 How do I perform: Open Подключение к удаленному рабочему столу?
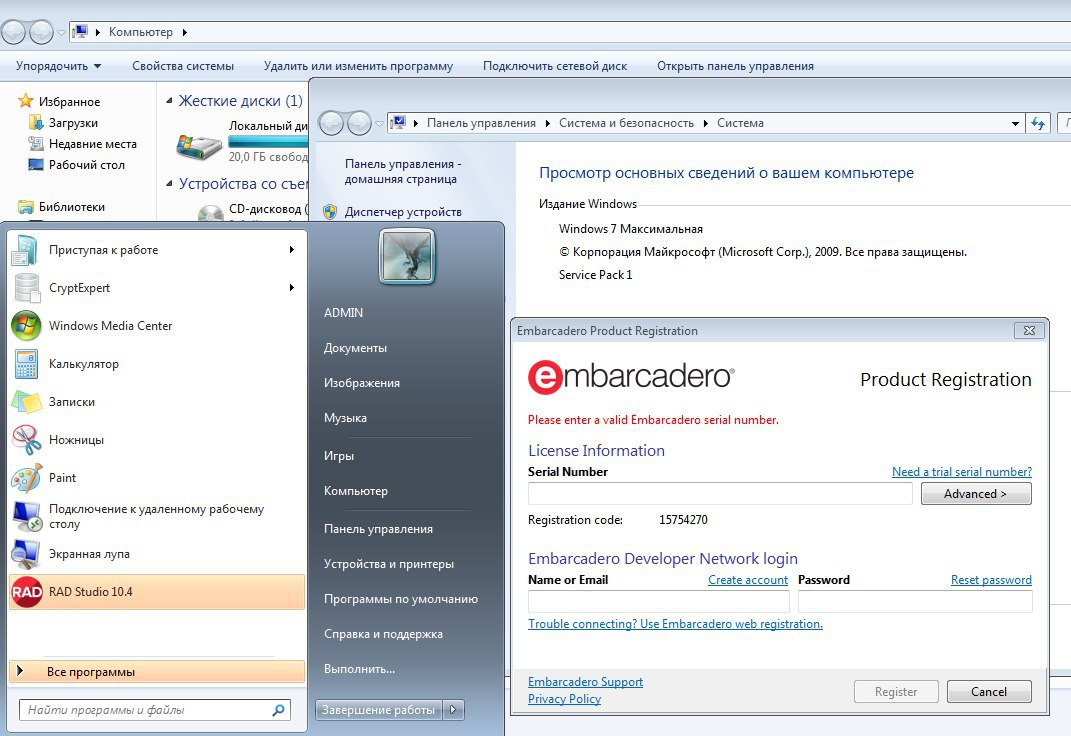pyautogui.click(x=157, y=516)
